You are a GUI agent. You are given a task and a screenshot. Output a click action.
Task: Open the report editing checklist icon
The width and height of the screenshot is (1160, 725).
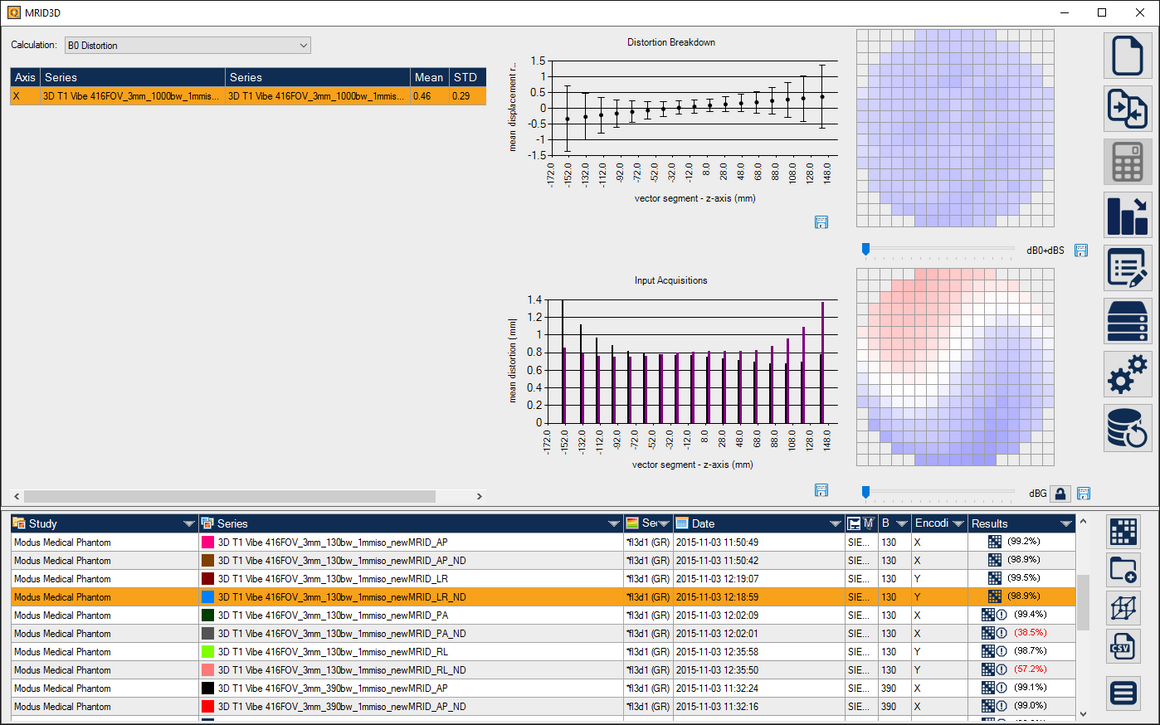(x=1127, y=268)
